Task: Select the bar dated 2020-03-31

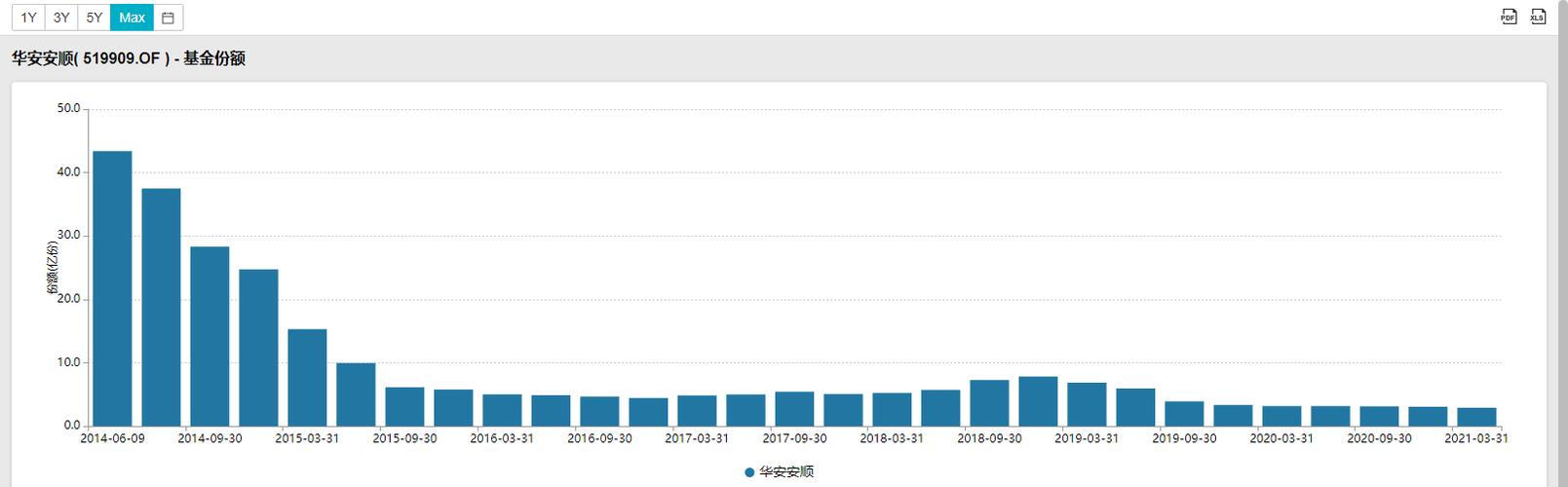Action: click(1281, 416)
